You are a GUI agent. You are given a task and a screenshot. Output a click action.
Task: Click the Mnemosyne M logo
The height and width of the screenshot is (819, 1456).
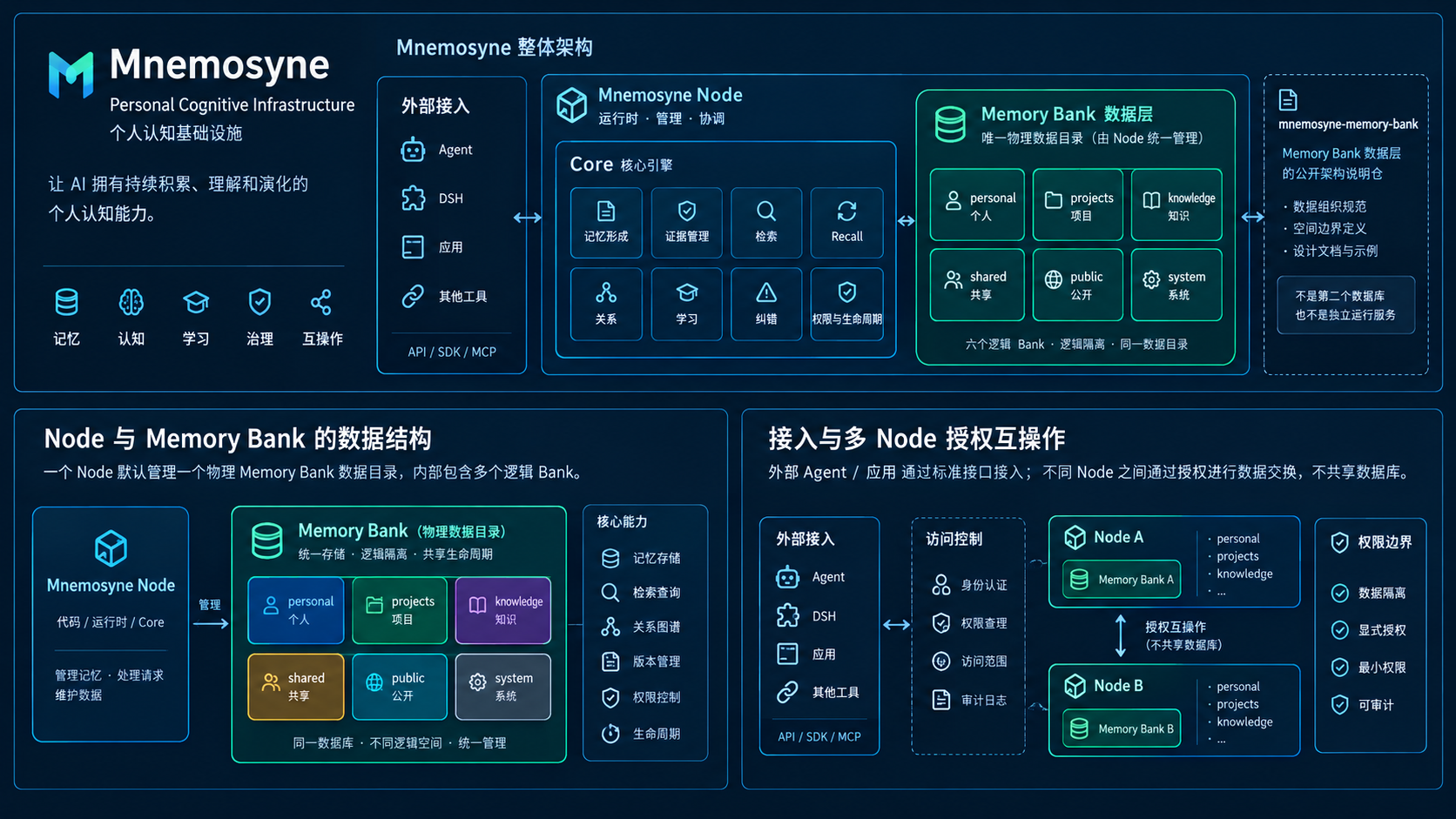(71, 74)
